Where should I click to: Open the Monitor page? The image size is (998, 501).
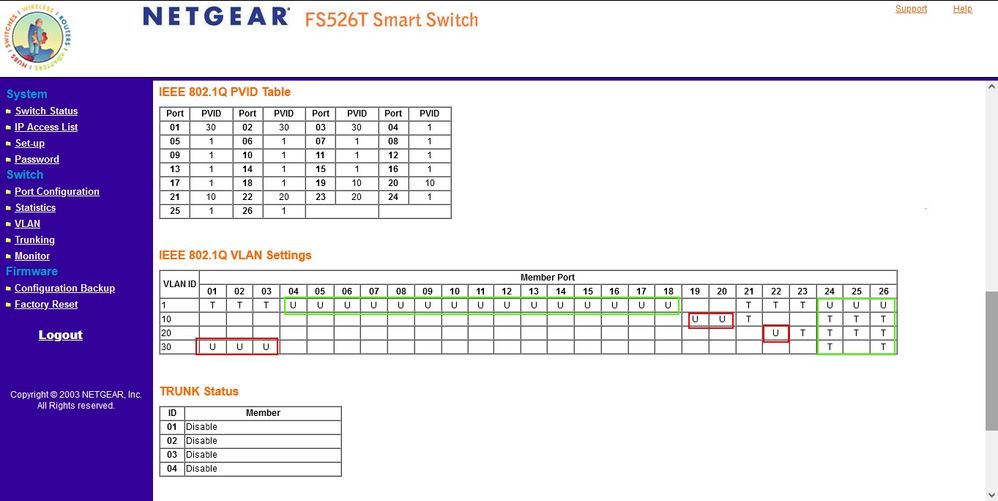(x=32, y=256)
